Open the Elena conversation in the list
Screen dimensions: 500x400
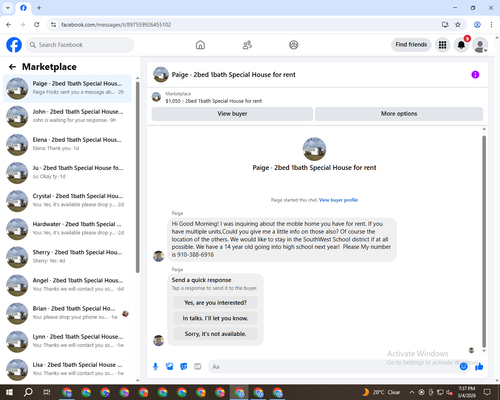(x=67, y=145)
